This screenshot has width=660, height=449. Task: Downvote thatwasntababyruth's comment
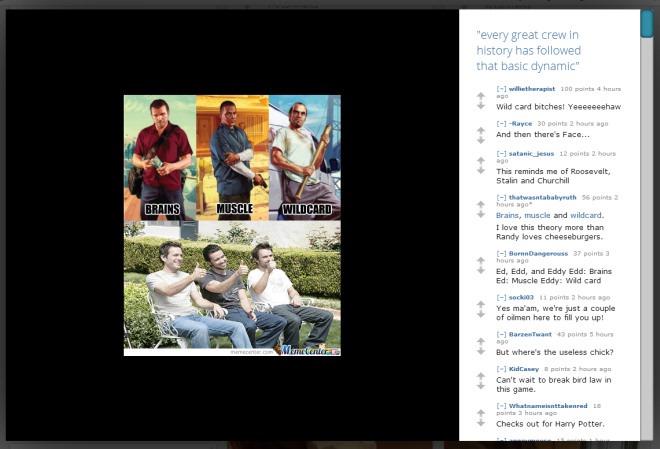click(481, 214)
